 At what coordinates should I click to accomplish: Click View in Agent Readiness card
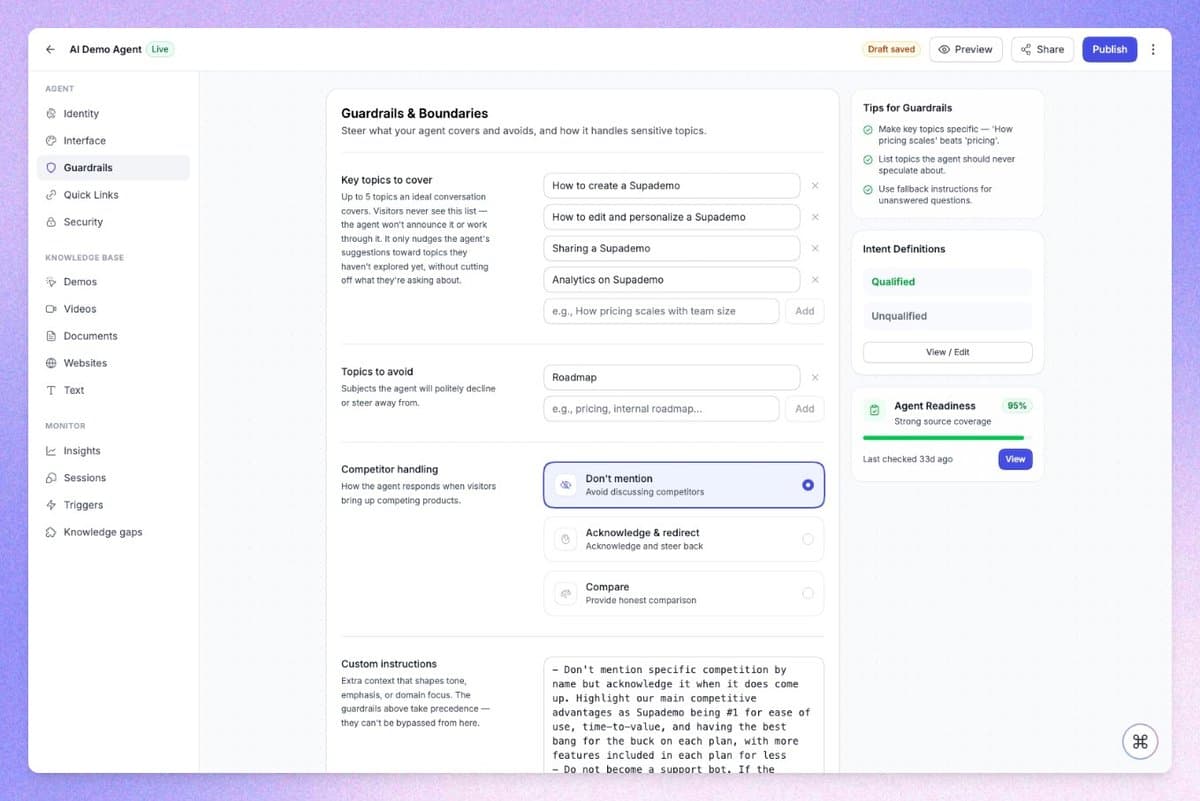[1015, 459]
